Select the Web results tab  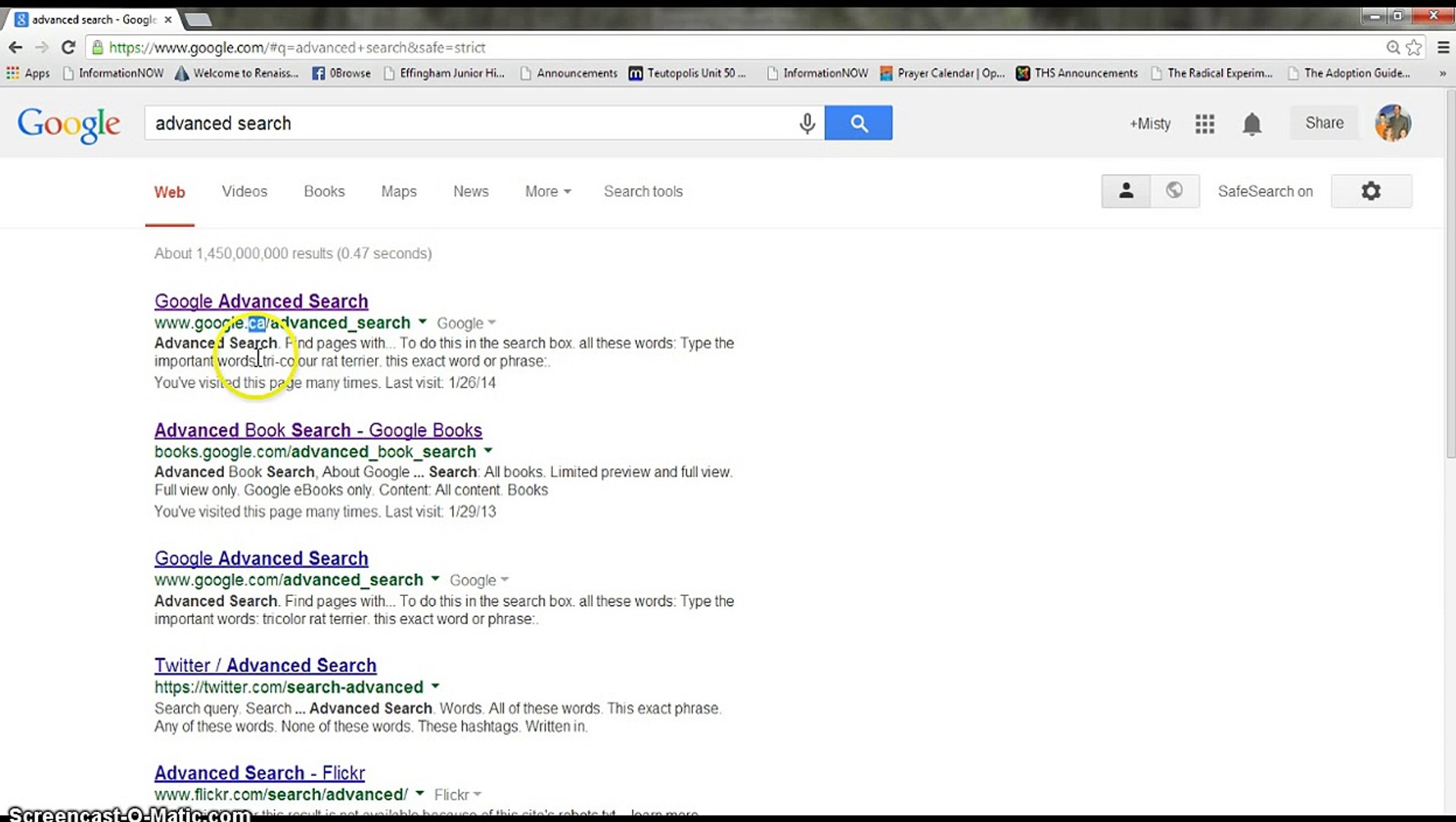[x=170, y=192]
